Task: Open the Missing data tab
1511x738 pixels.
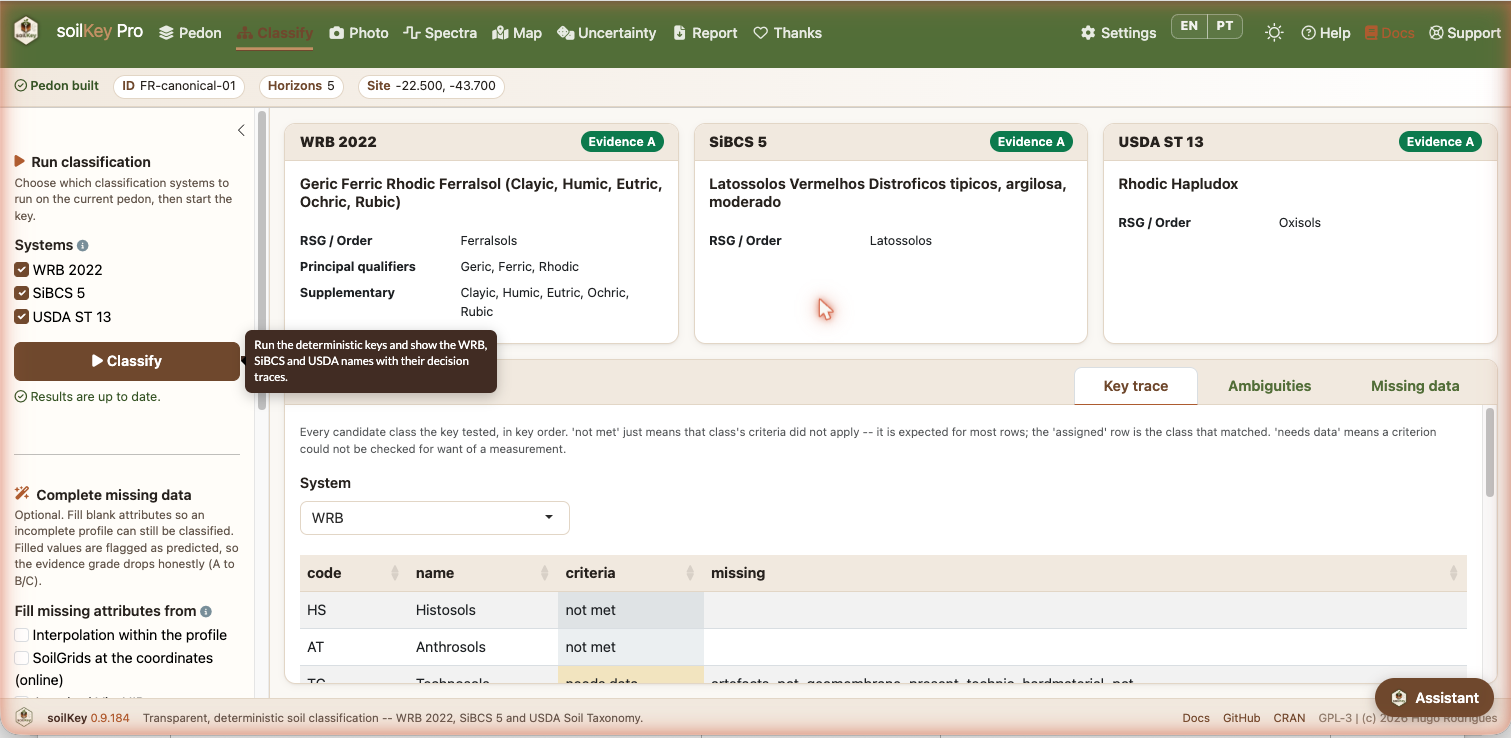Action: (1414, 386)
